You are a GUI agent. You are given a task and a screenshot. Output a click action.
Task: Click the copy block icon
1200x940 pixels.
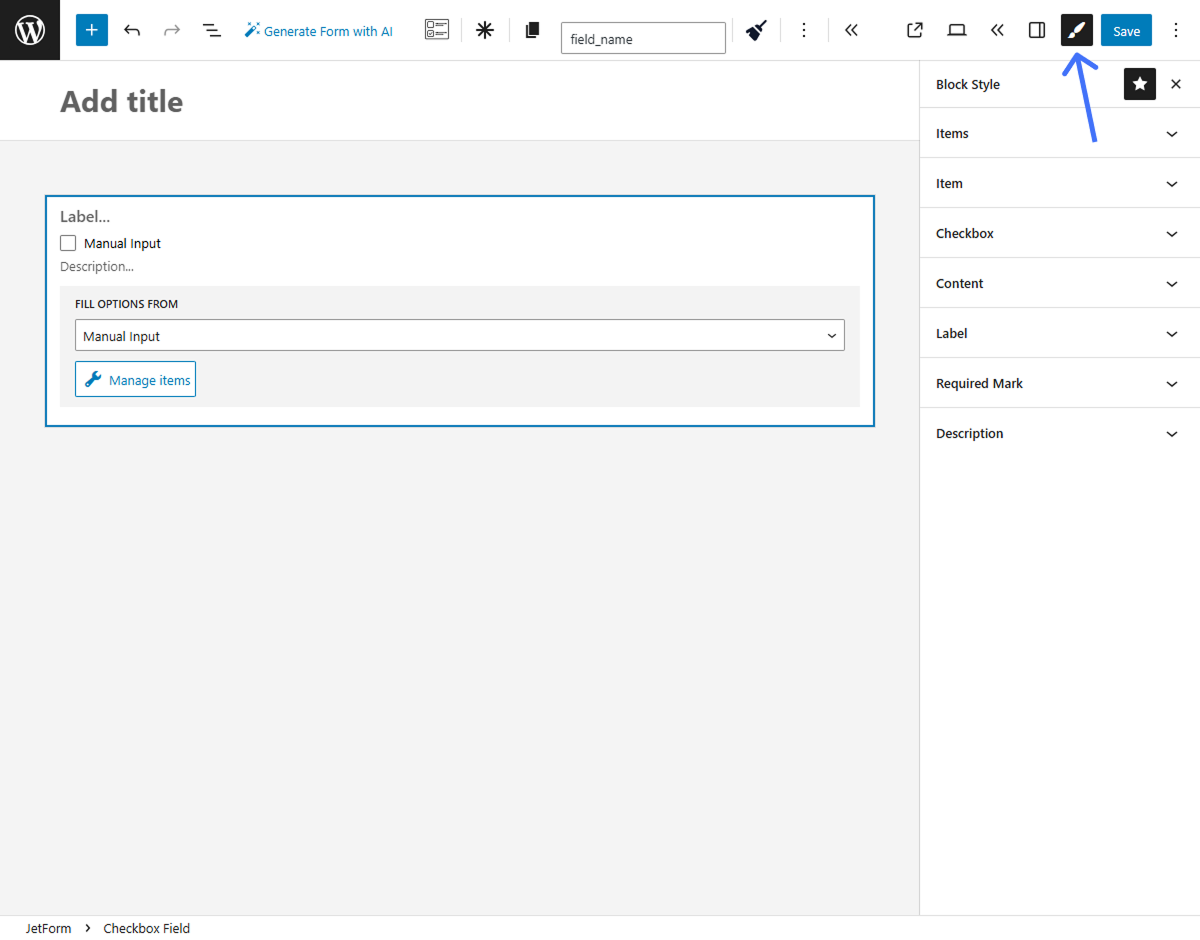tap(531, 30)
